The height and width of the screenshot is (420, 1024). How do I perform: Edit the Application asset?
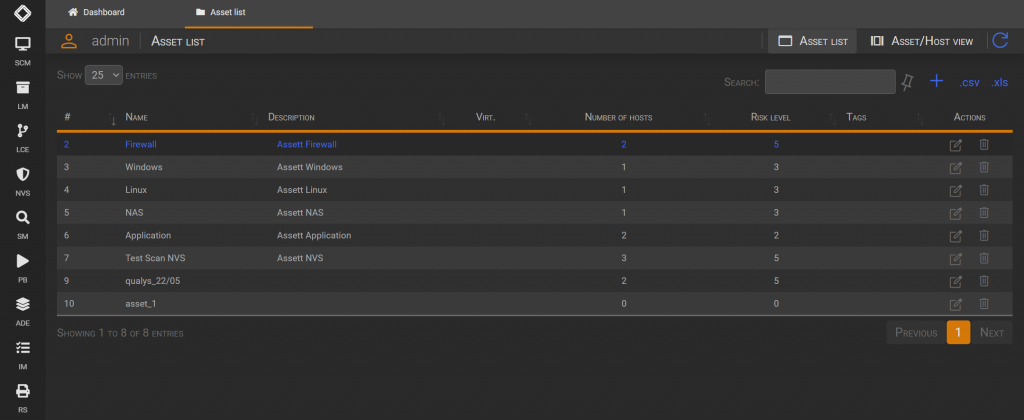955,236
